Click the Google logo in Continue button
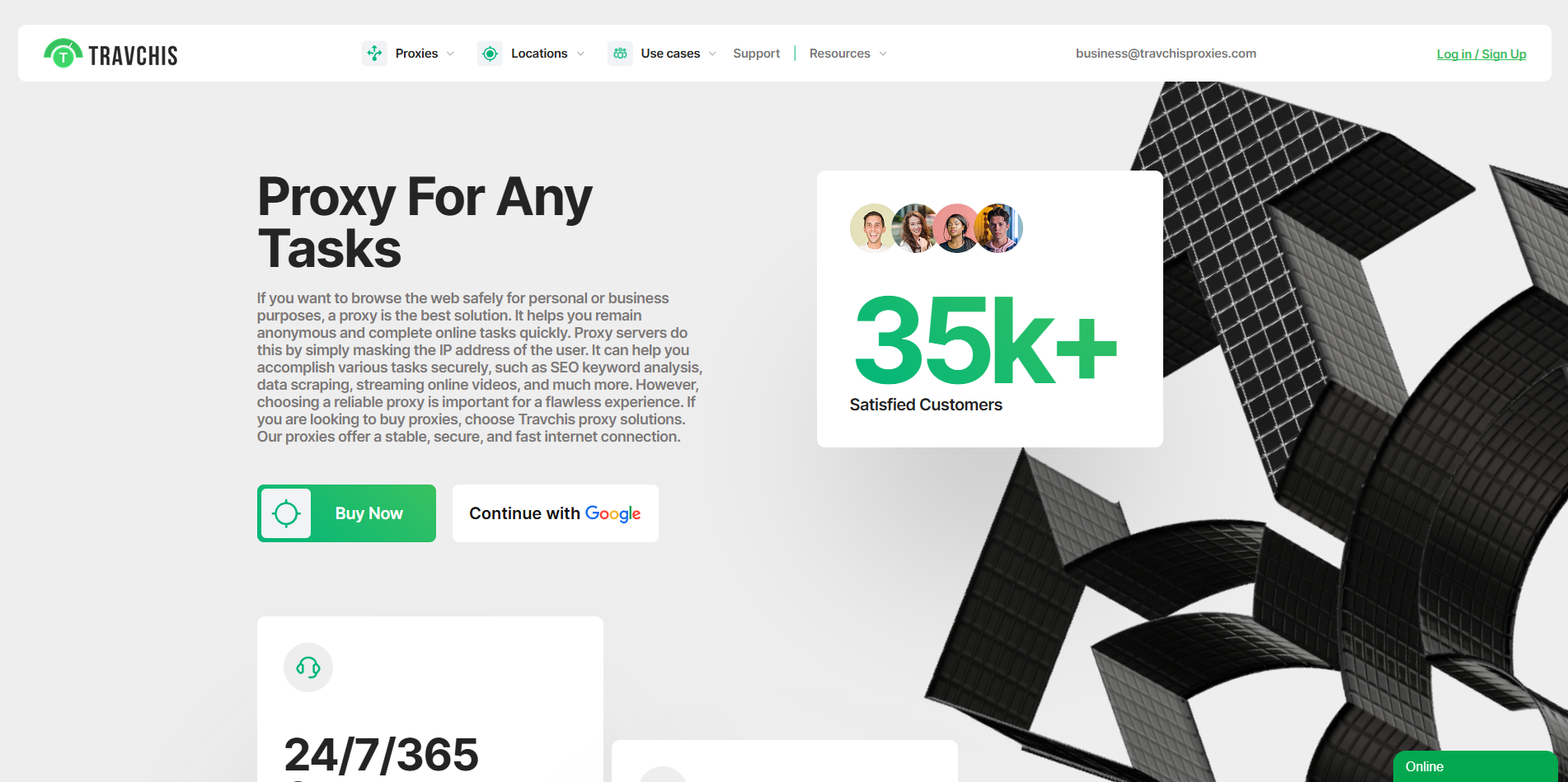This screenshot has width=1568, height=782. 613,514
